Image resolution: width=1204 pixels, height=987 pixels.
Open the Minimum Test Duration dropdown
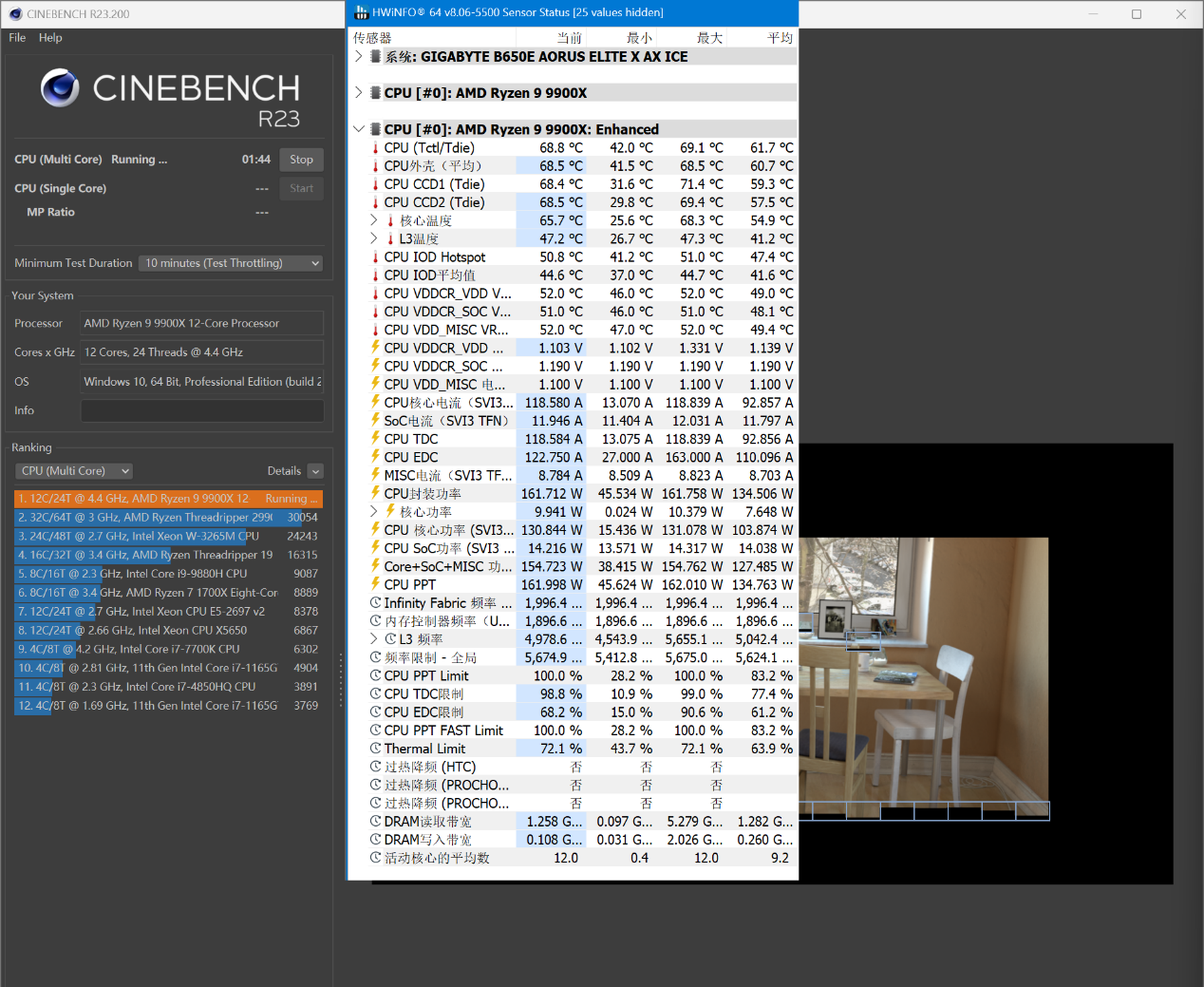coord(231,263)
